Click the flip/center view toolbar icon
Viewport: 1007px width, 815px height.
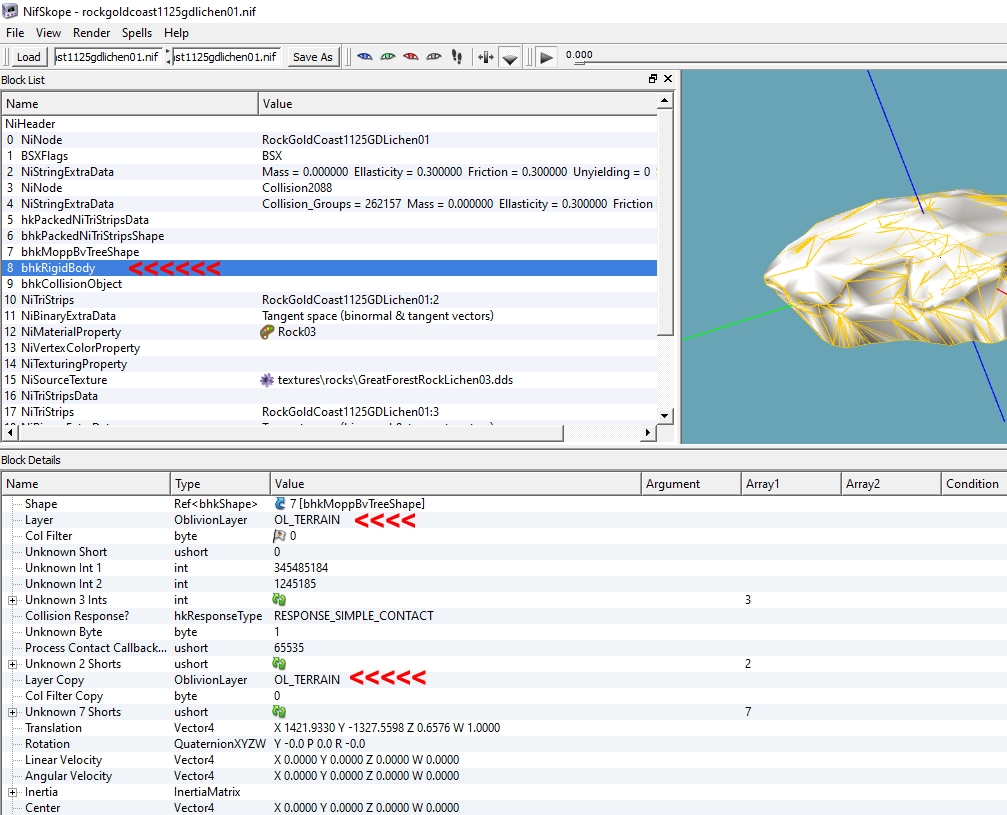[486, 57]
